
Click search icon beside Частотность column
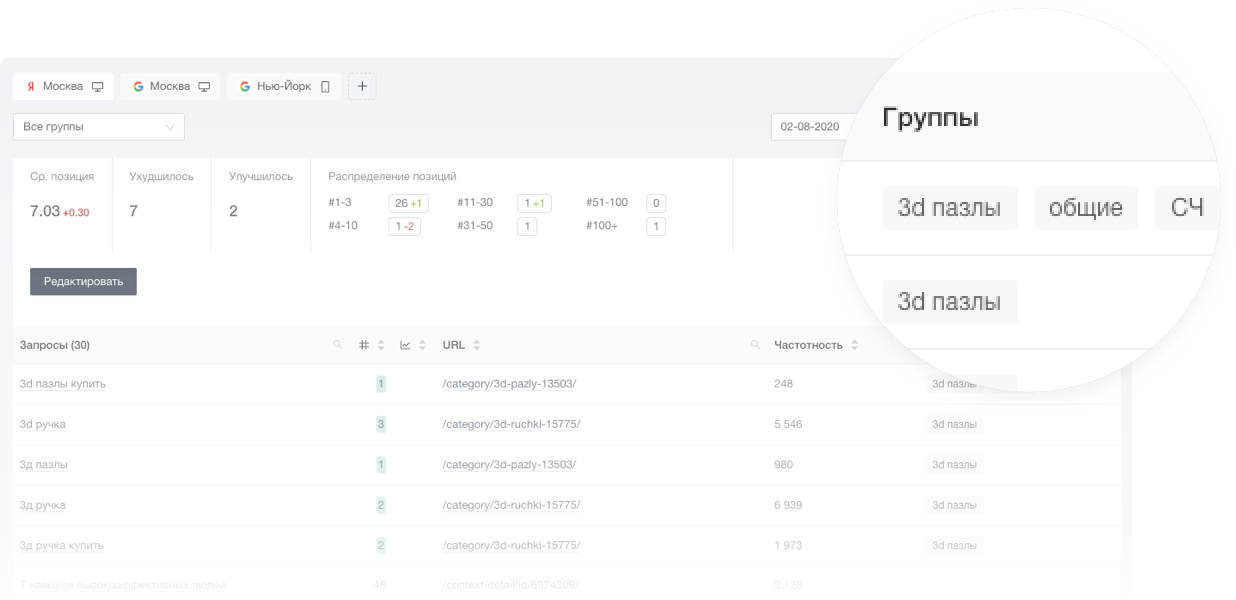click(755, 345)
